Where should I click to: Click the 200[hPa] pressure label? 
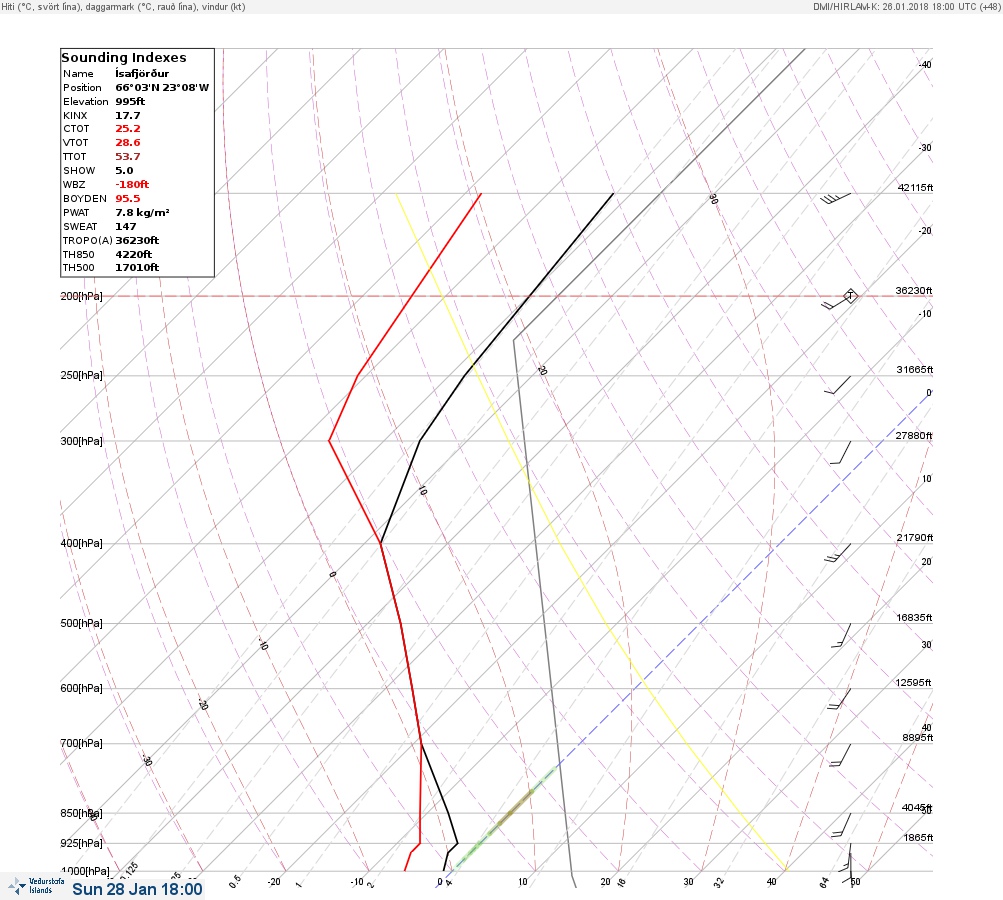pyautogui.click(x=81, y=296)
